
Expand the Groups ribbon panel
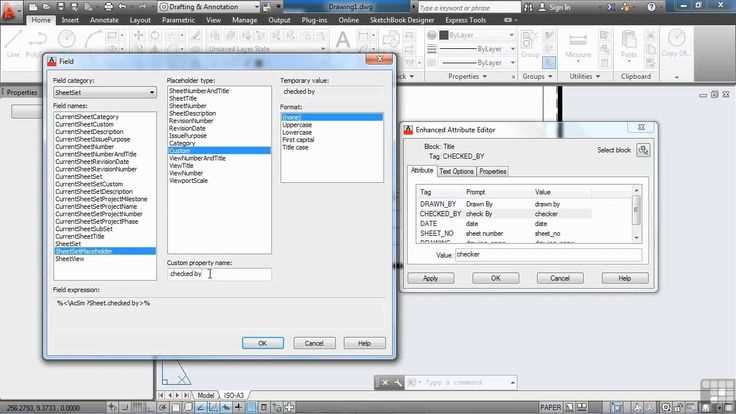point(537,76)
